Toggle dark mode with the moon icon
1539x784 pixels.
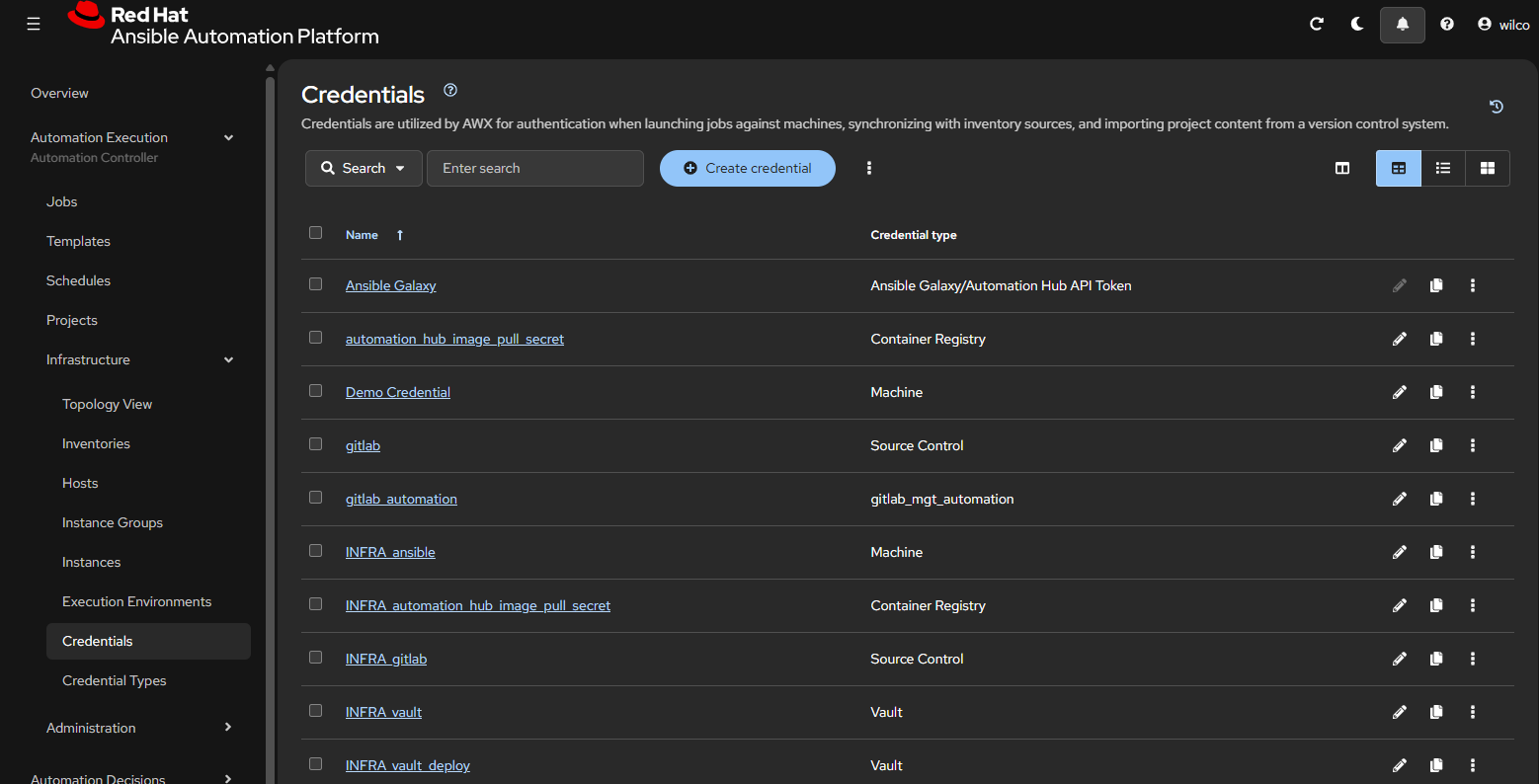click(1356, 23)
